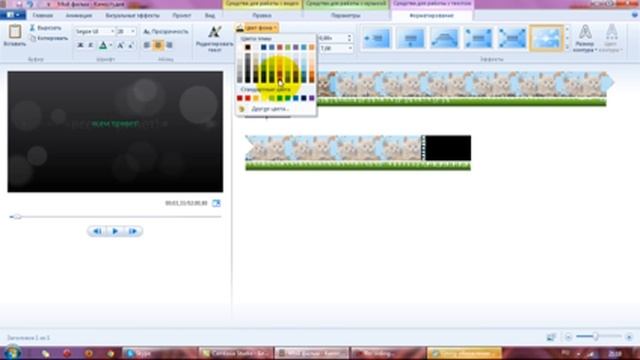Pick the red standard color swatch

(247, 98)
